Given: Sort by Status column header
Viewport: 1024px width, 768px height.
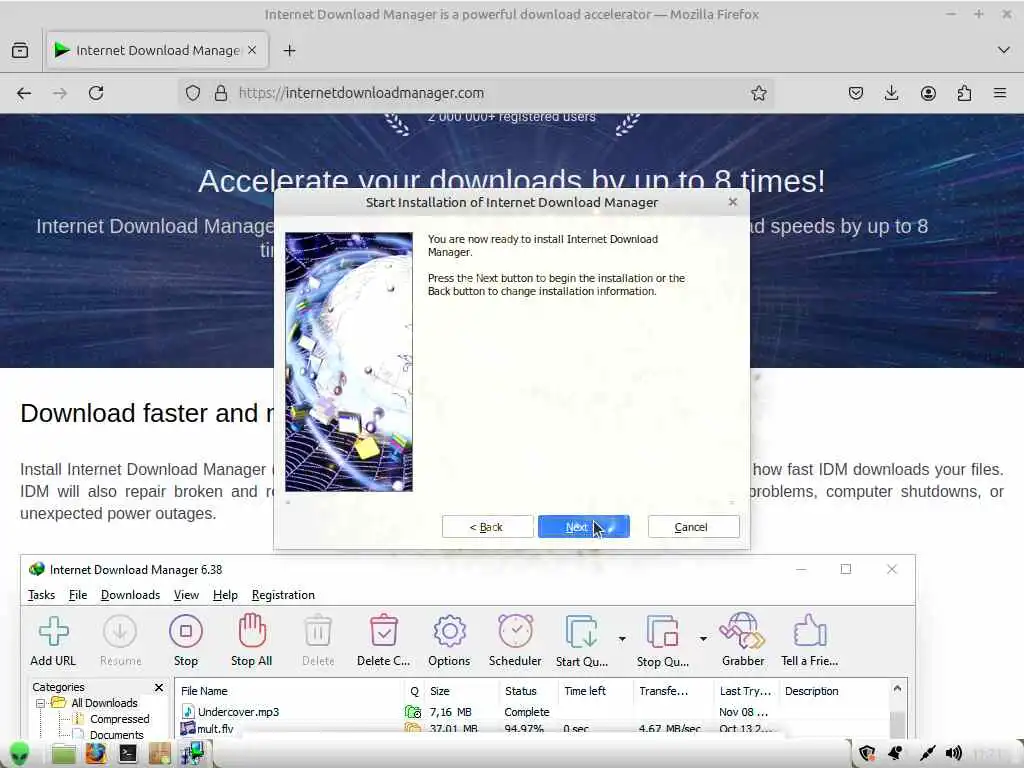Looking at the screenshot, I should click(x=528, y=691).
